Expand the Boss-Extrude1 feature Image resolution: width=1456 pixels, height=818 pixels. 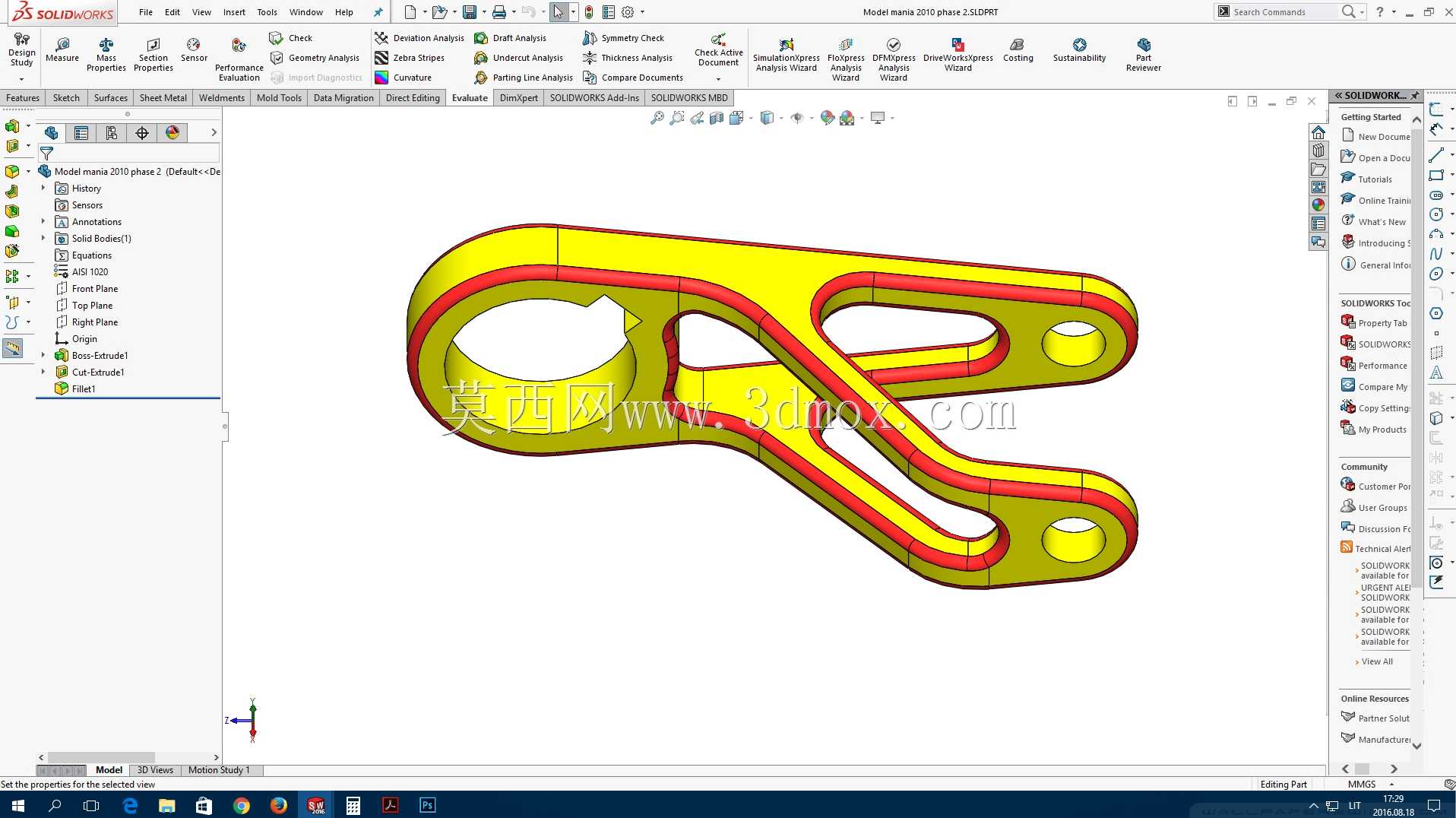(x=43, y=355)
